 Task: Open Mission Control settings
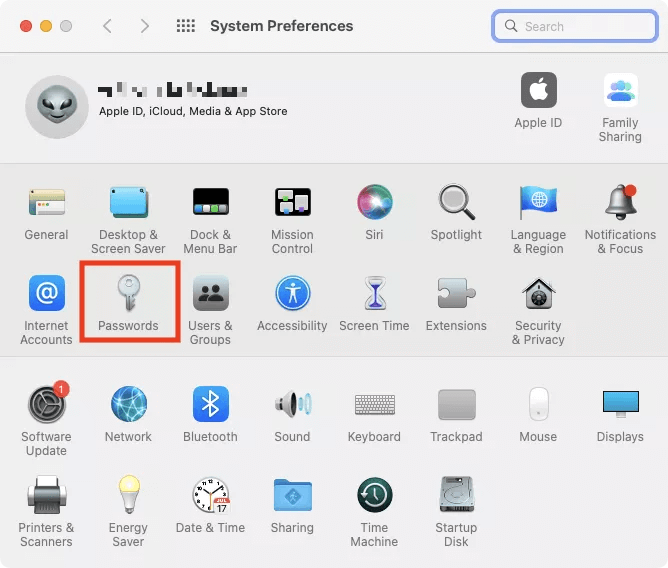click(292, 204)
